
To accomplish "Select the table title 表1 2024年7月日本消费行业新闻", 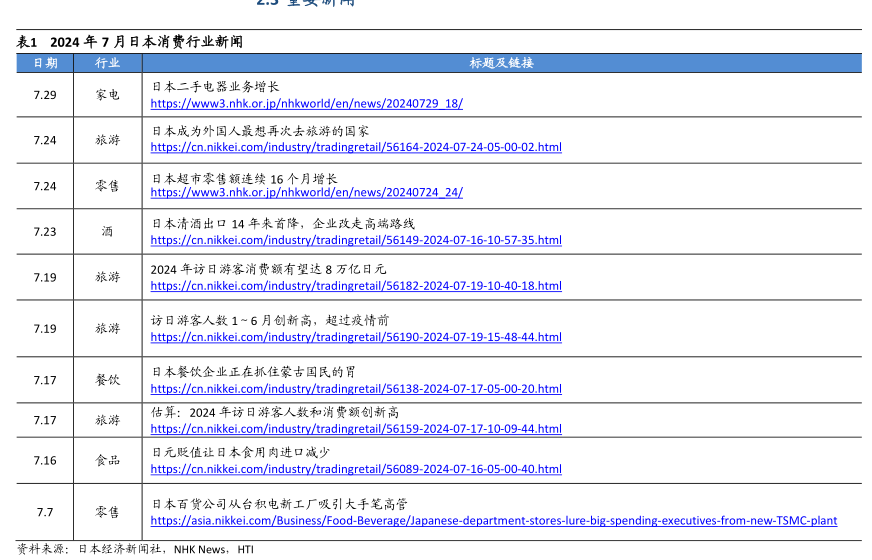I will 129,42.
